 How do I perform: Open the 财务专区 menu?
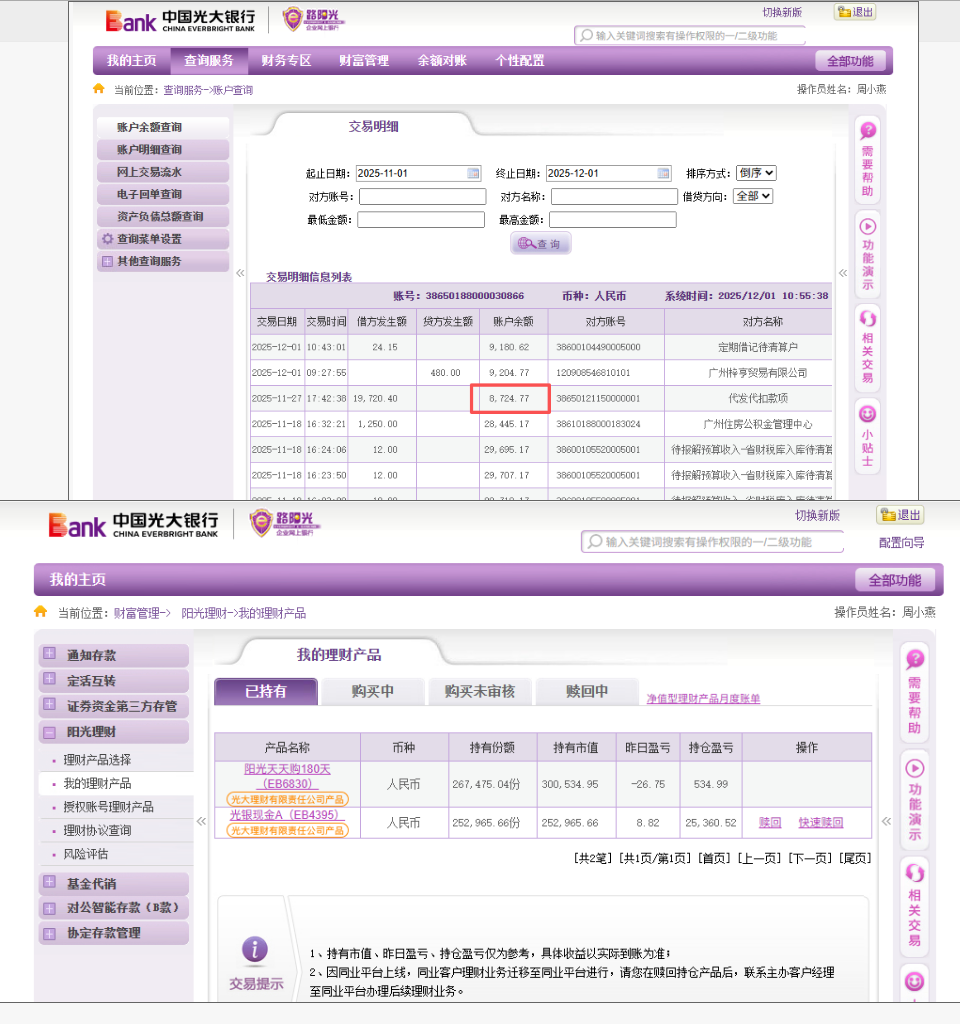[286, 61]
